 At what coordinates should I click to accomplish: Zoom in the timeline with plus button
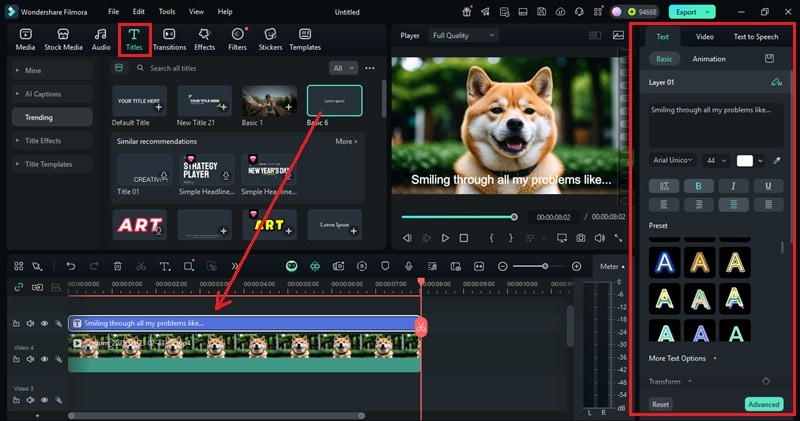(577, 266)
